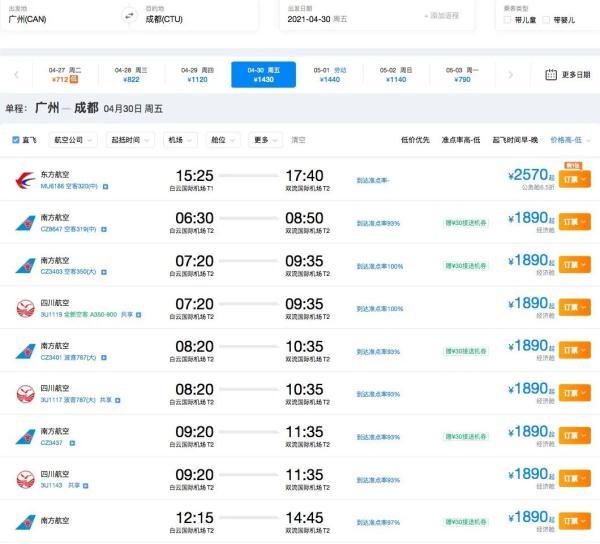Viewport: 600px width, 544px height.
Task: Sort results by 价格高-低
Action: pyautogui.click(x=568, y=140)
